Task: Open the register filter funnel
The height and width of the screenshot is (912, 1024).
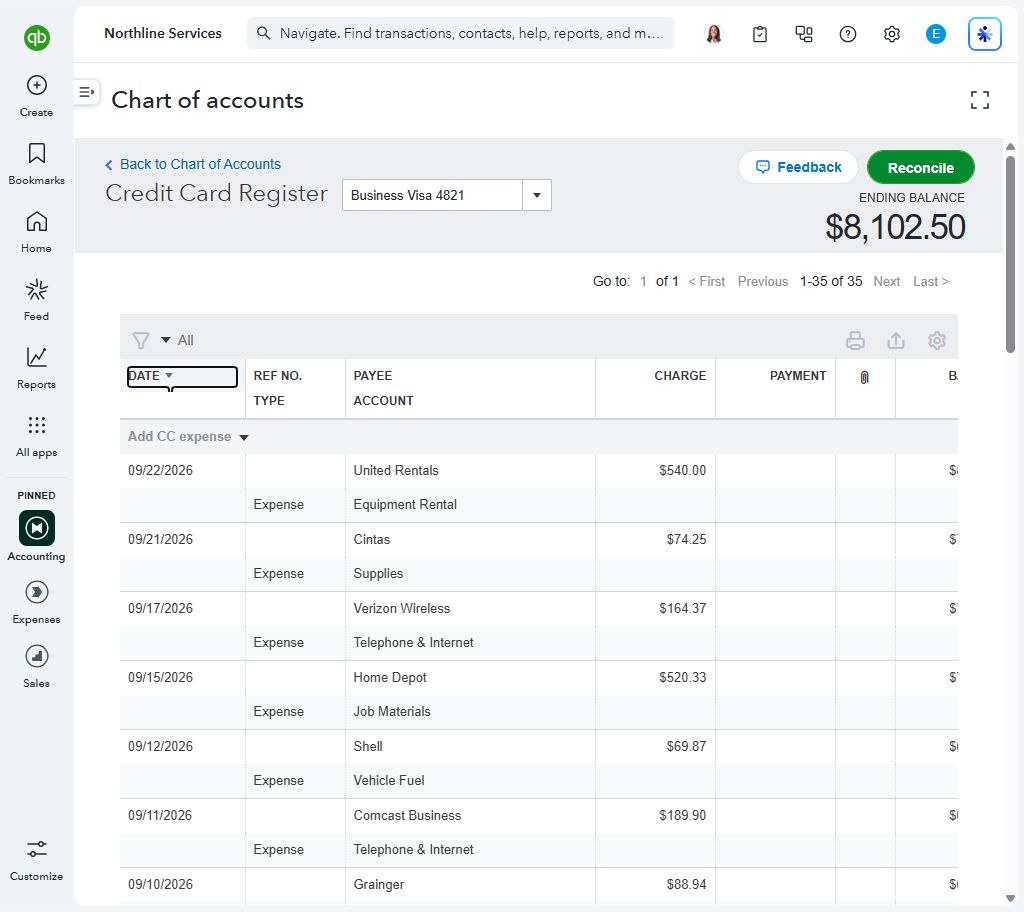Action: tap(141, 340)
